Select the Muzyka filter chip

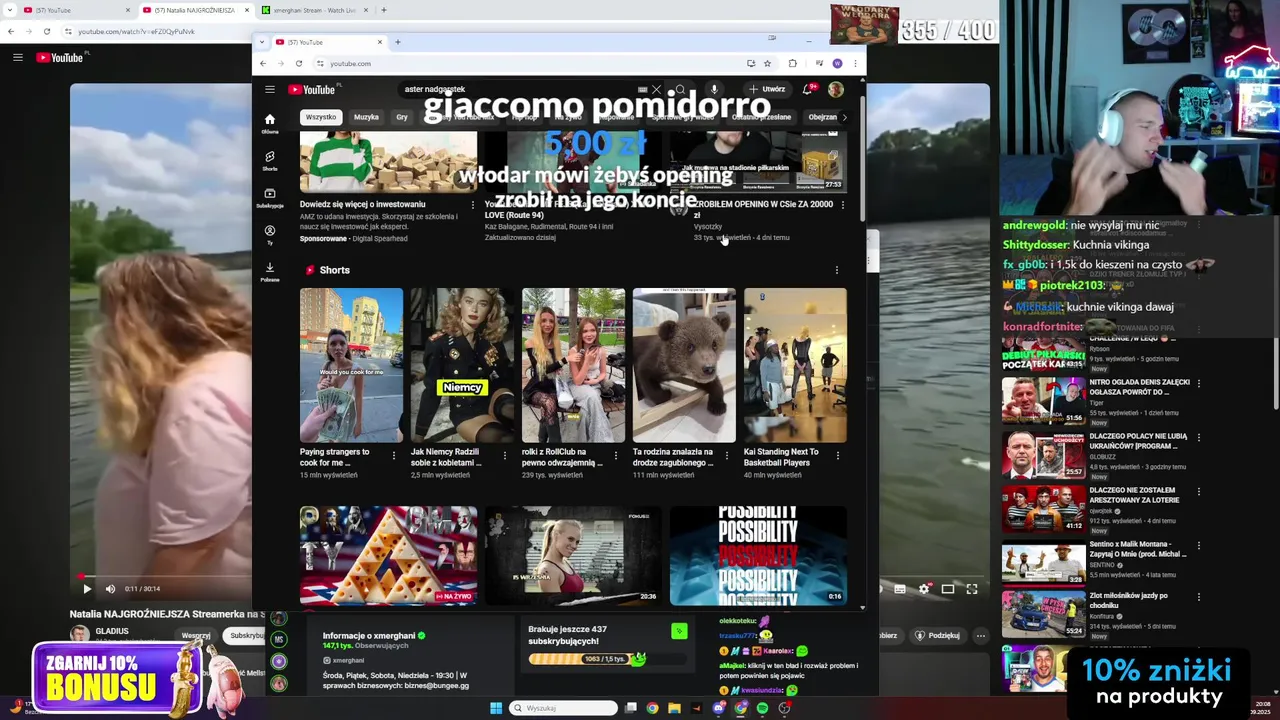point(366,117)
